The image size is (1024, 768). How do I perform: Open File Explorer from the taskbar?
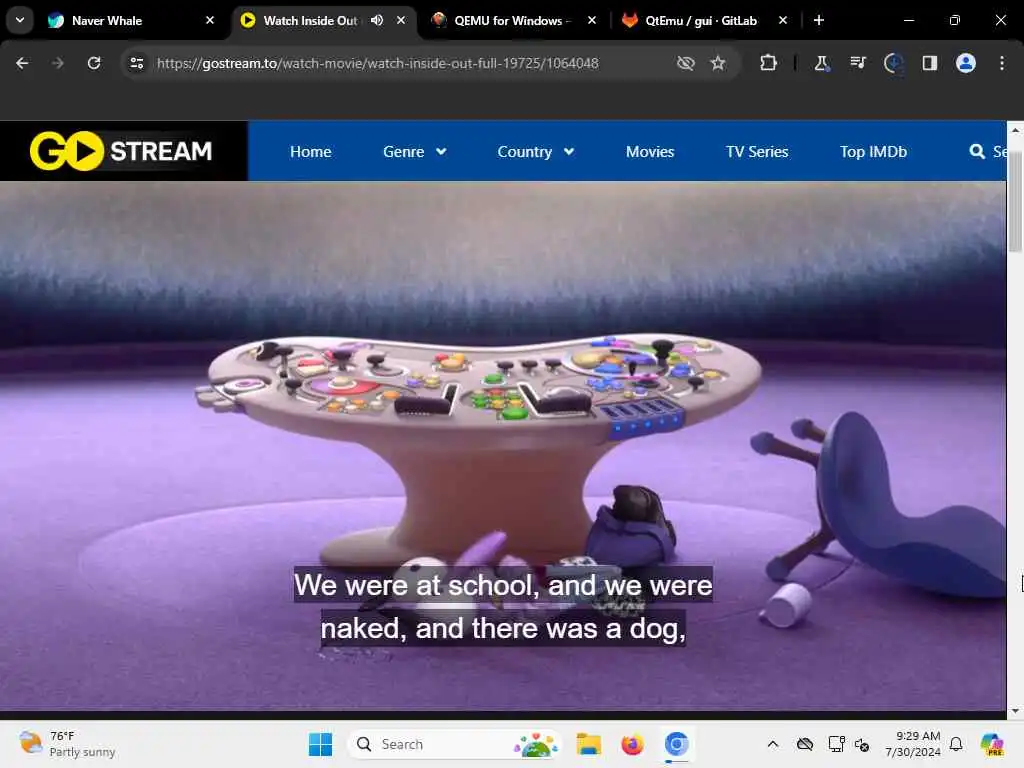(588, 744)
